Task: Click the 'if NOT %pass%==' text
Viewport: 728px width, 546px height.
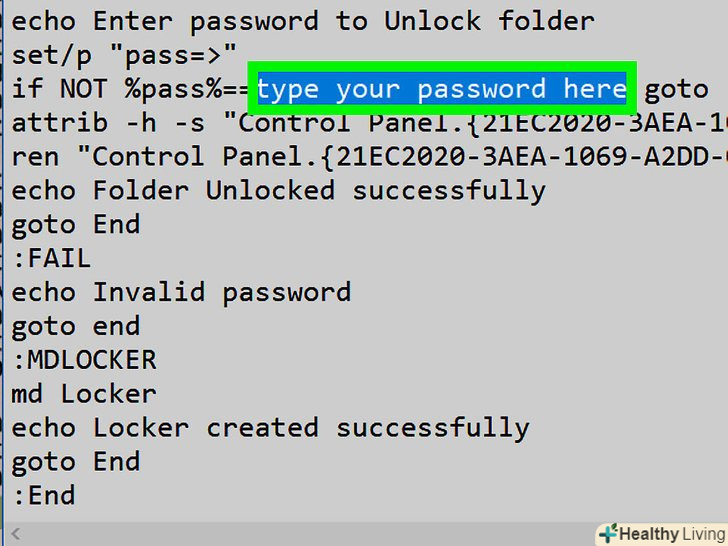Action: [134, 89]
